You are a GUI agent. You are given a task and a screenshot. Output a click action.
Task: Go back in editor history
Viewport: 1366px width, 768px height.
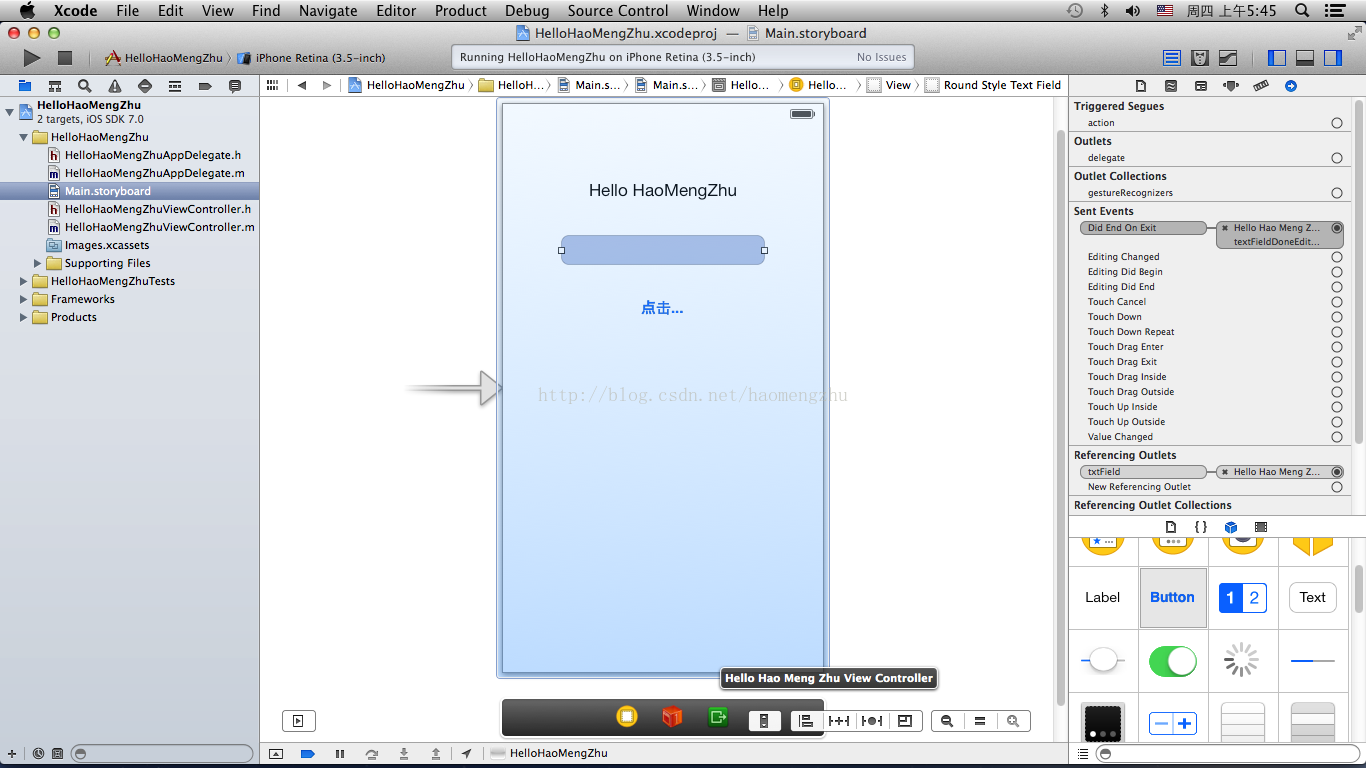pyautogui.click(x=302, y=85)
